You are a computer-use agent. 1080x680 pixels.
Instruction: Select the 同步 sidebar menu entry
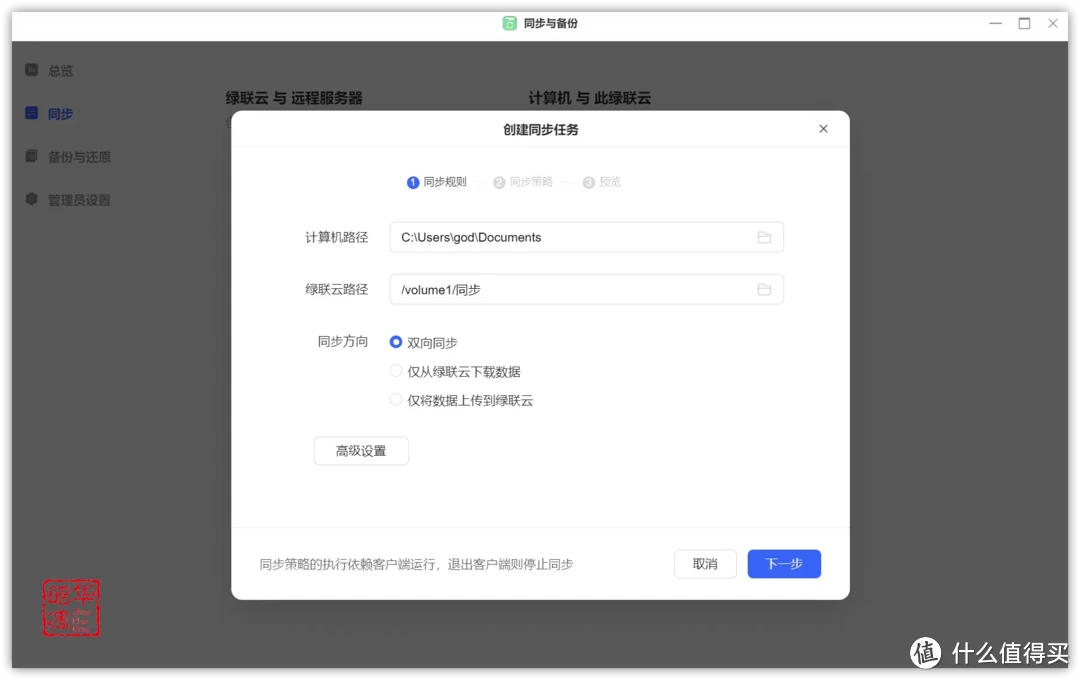point(56,113)
